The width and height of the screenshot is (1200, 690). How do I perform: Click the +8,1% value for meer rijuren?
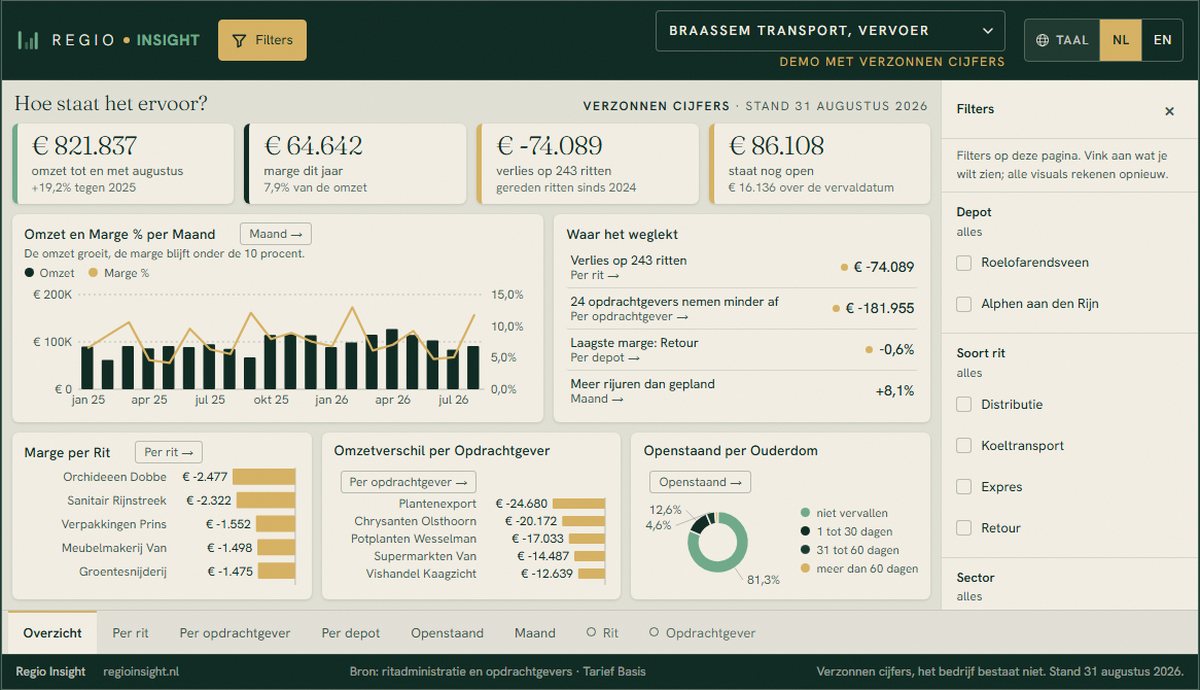tap(895, 391)
